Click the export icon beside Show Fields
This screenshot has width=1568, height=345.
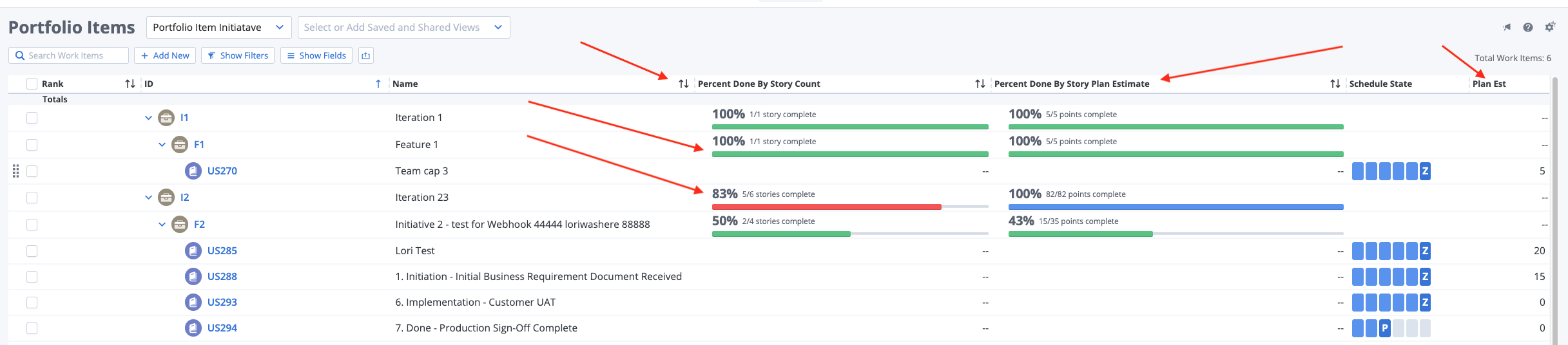[365, 56]
